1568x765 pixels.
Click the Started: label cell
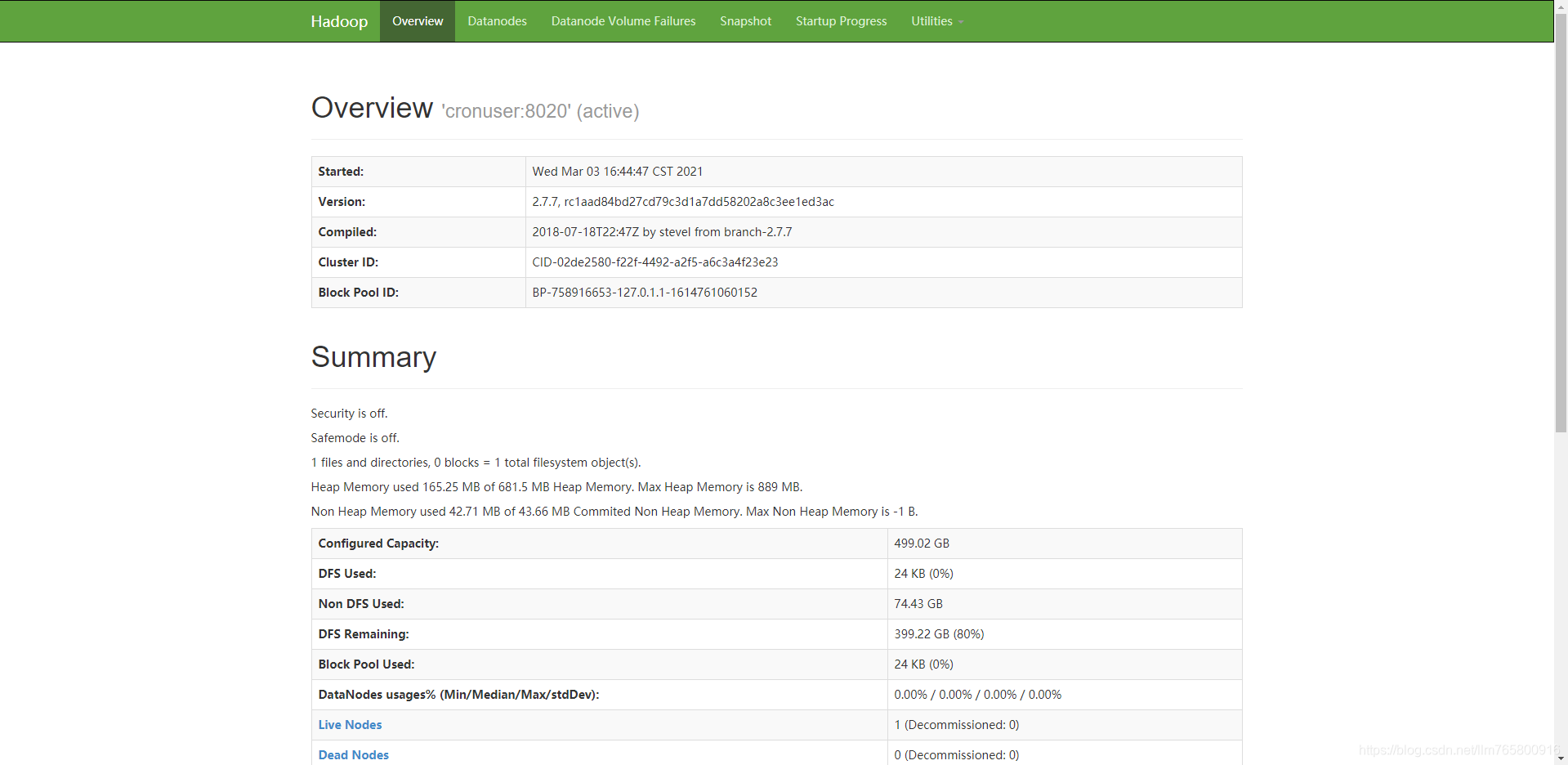point(418,172)
